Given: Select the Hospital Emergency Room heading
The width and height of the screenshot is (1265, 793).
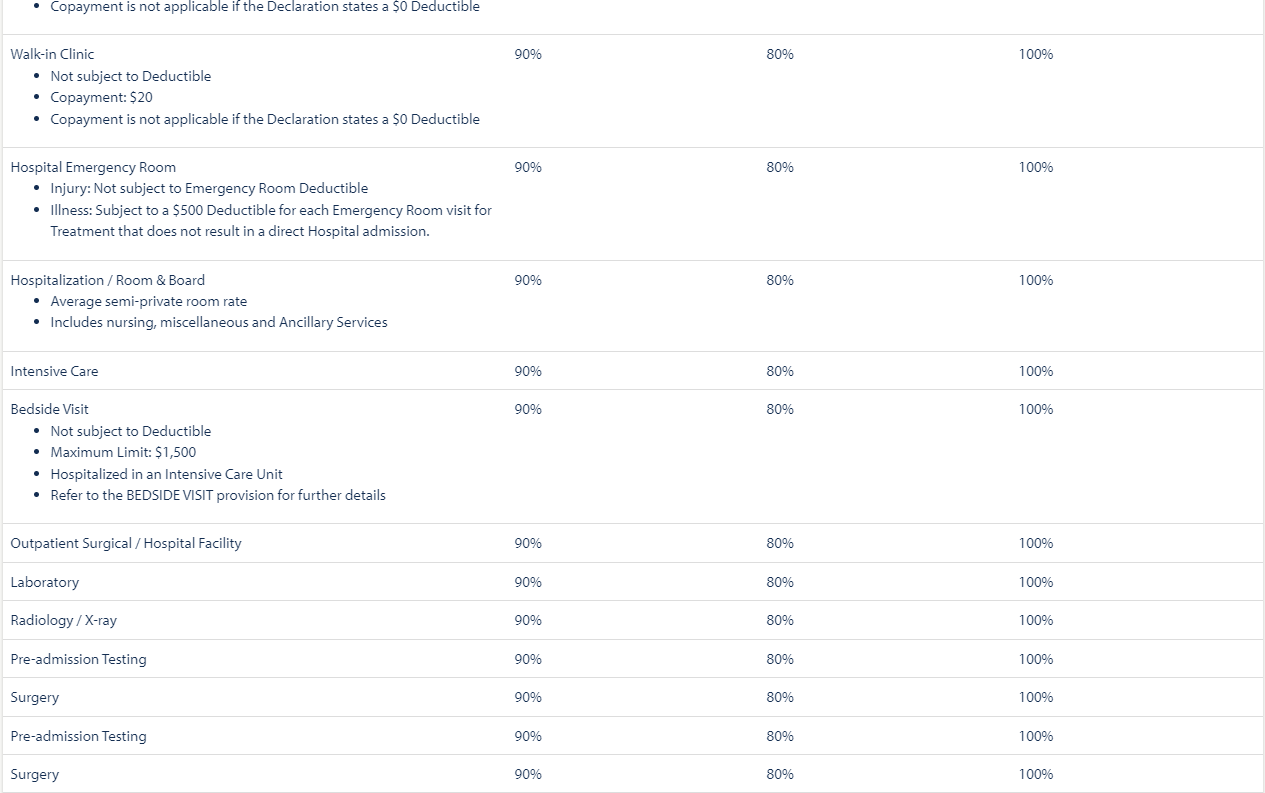Looking at the screenshot, I should [93, 167].
